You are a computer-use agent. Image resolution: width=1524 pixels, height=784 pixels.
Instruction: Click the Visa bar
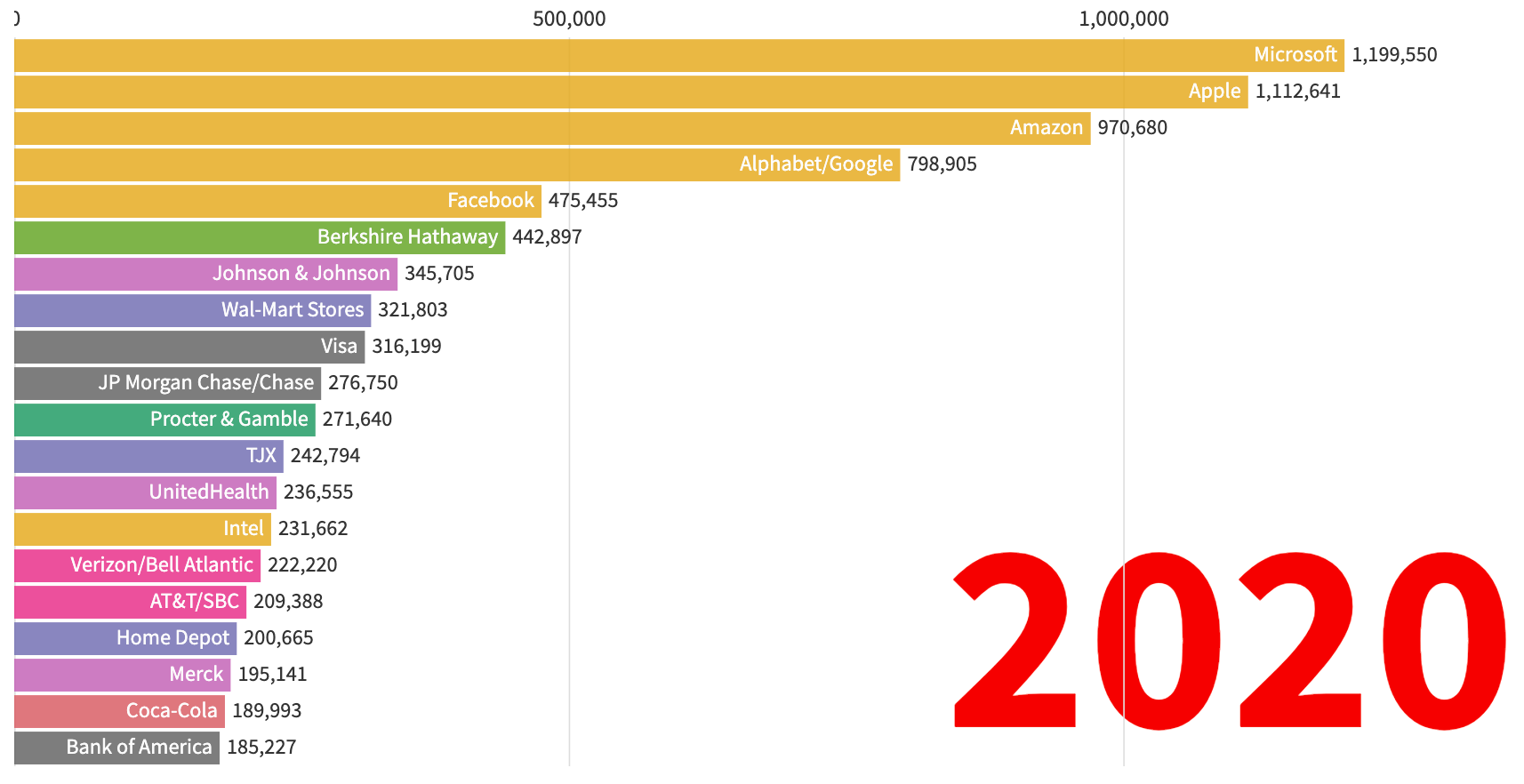pos(189,347)
